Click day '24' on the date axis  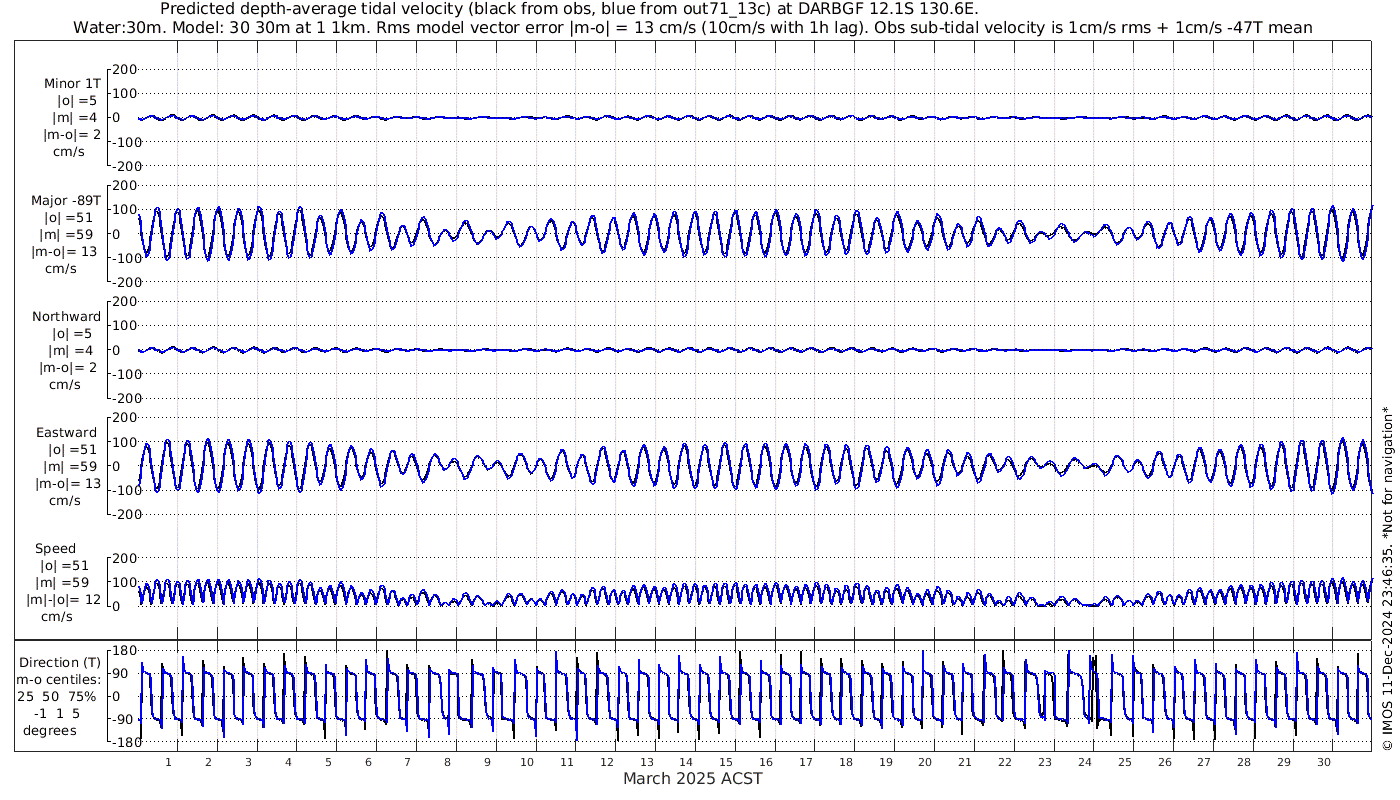pos(1084,762)
